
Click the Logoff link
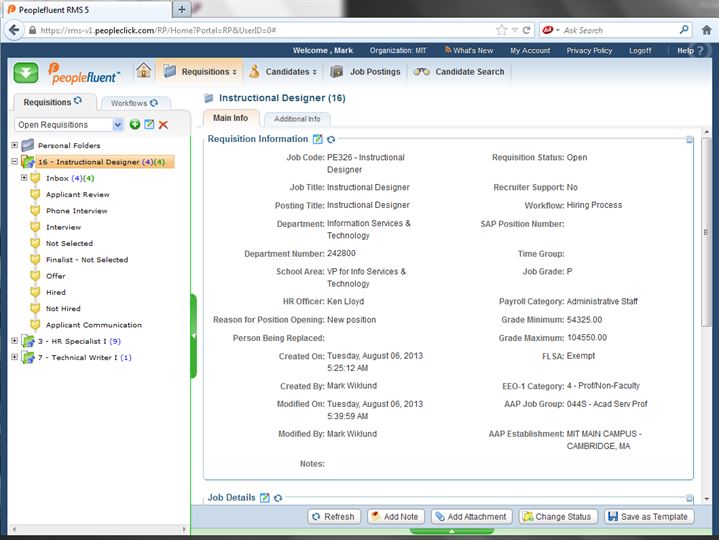coord(640,50)
